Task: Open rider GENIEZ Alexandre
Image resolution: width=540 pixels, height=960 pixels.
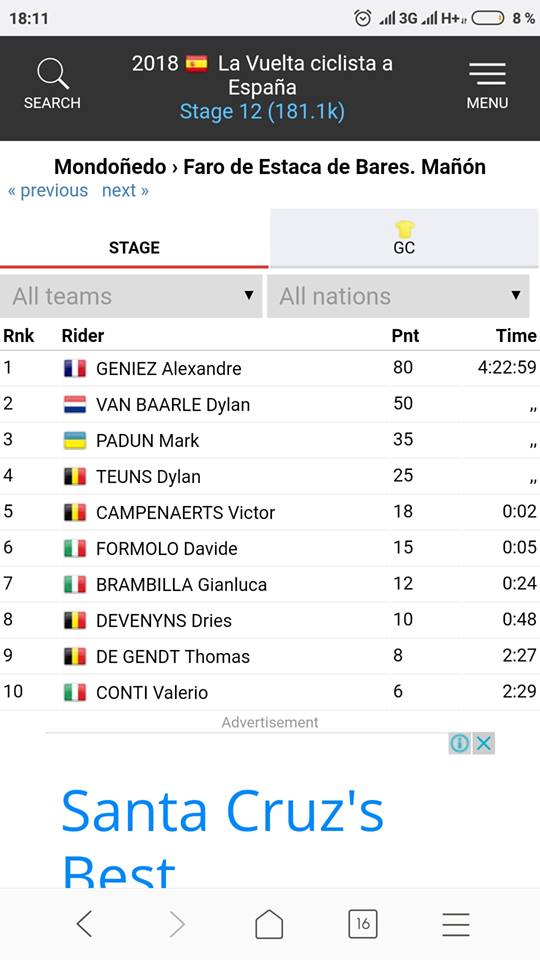Action: click(168, 369)
